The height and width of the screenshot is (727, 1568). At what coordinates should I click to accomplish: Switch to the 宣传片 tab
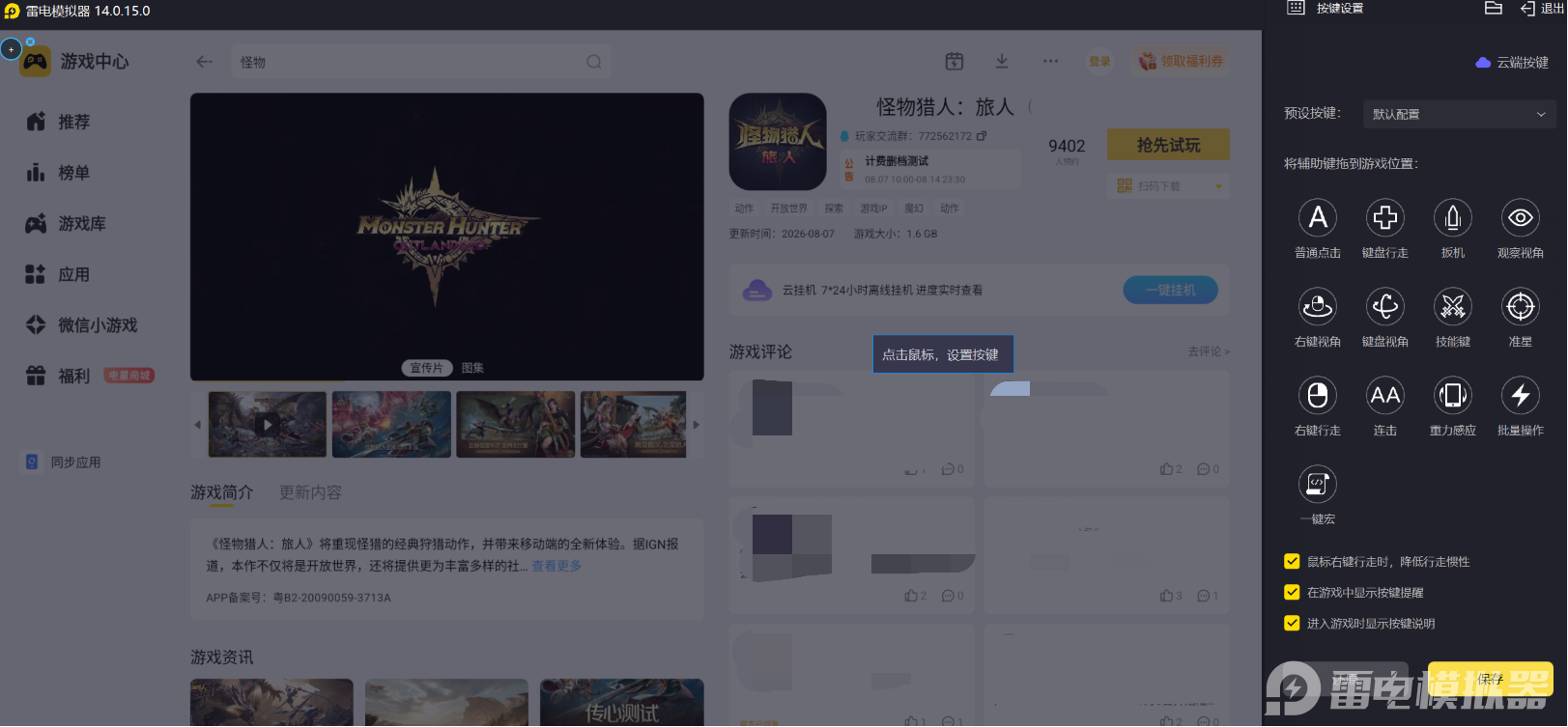[x=426, y=368]
